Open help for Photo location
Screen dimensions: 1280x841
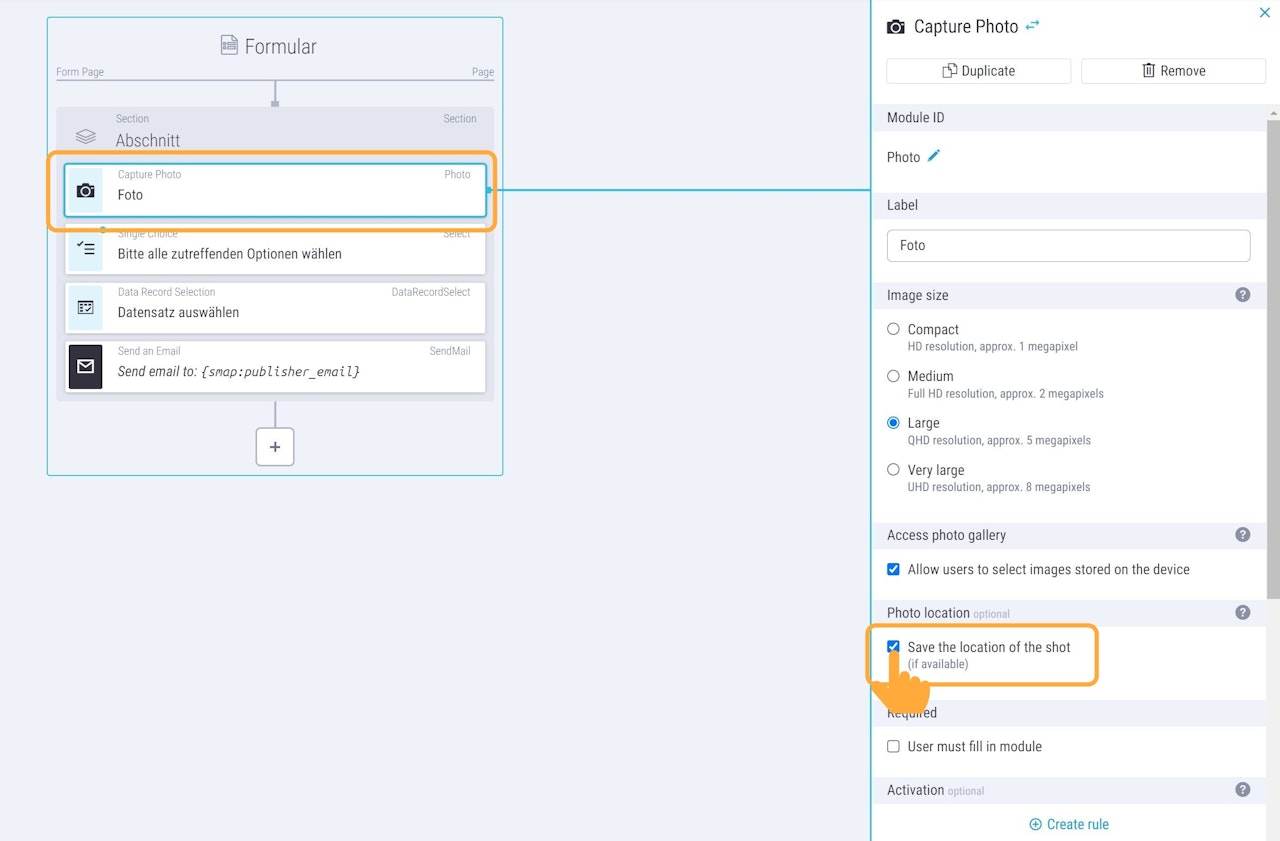[x=1243, y=613]
